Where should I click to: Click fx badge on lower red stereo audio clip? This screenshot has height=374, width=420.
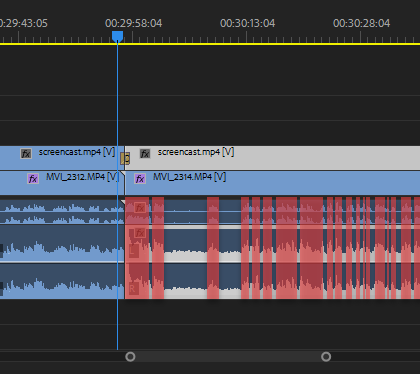tap(140, 232)
